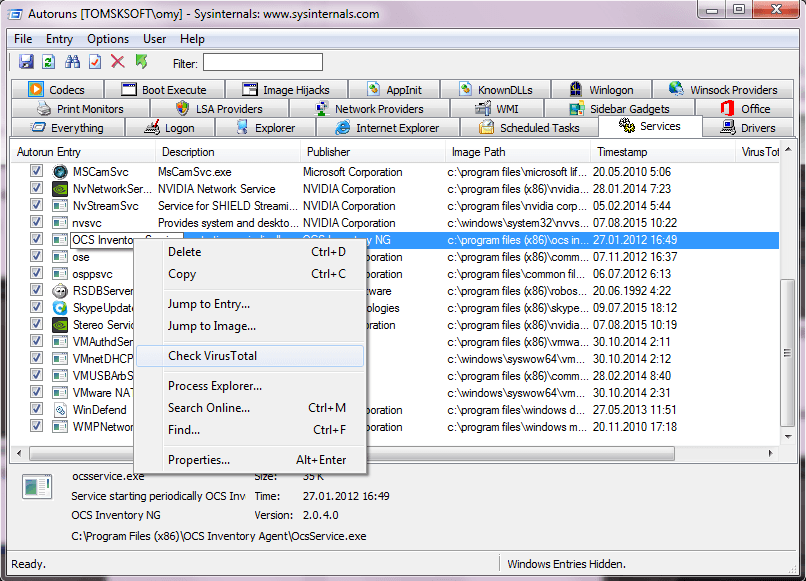Switch to the Scheduled Tasks tab
Image resolution: width=806 pixels, height=581 pixels.
529,128
